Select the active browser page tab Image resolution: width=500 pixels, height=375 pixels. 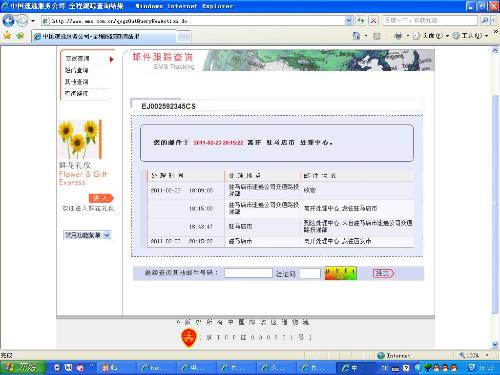pyautogui.click(x=104, y=36)
